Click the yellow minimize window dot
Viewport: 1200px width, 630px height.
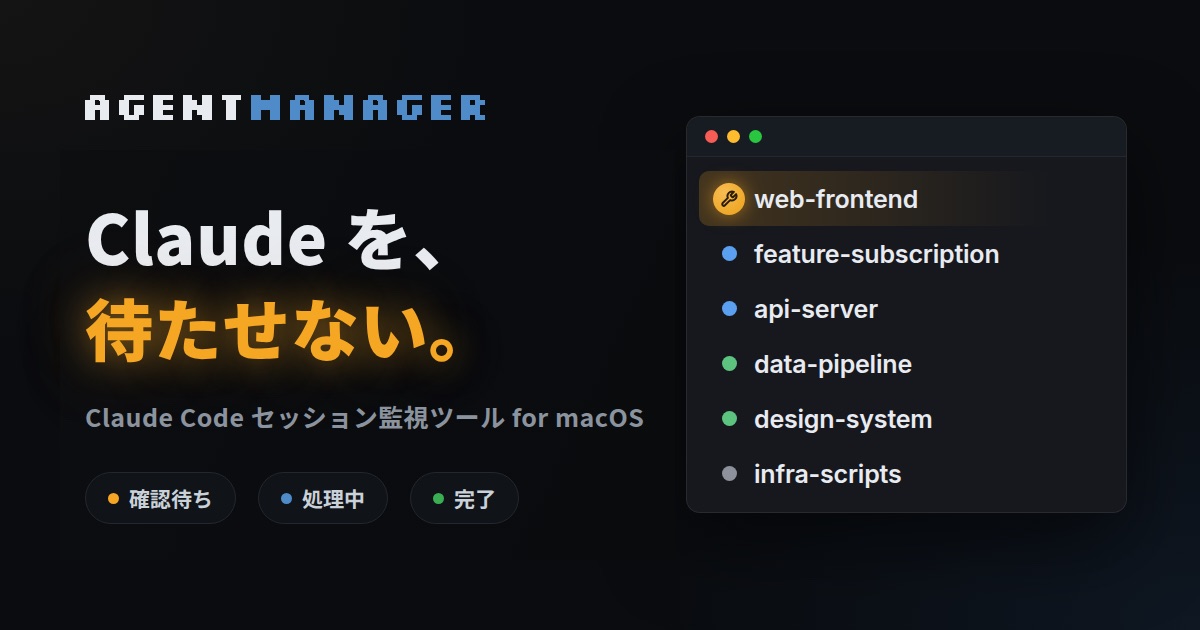(x=733, y=137)
